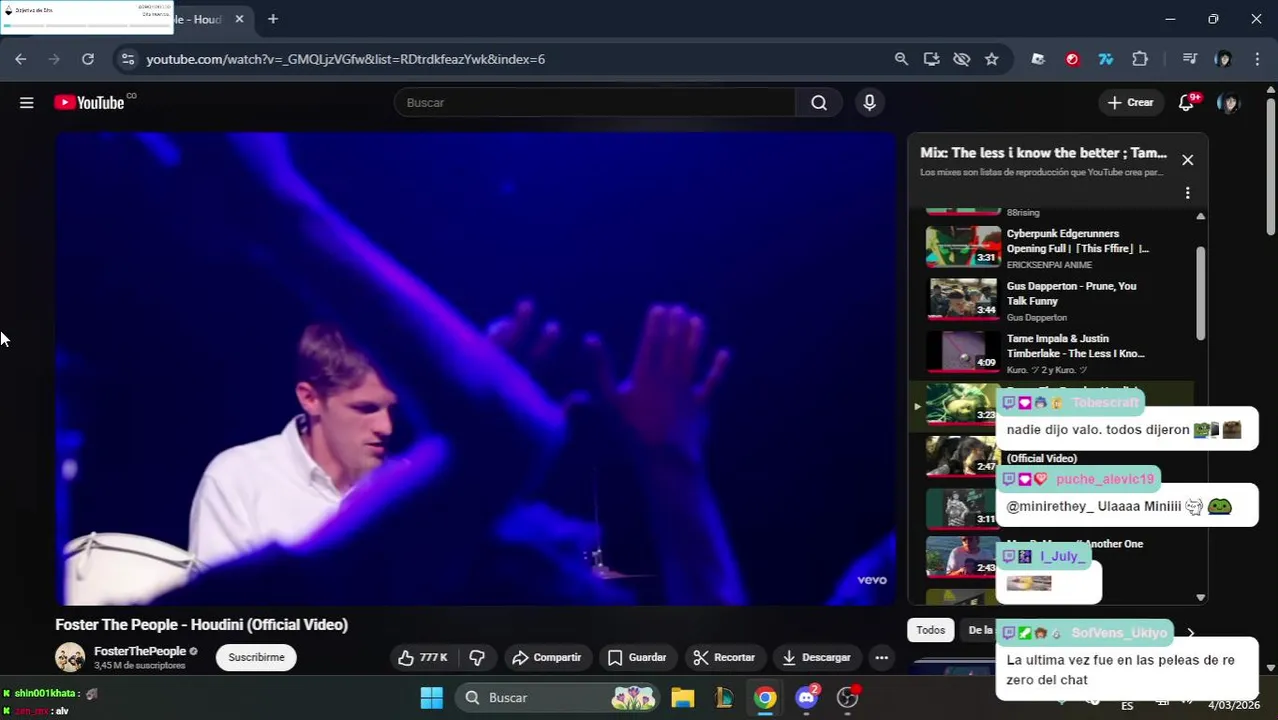Open YouTube notifications bell
This screenshot has width=1278, height=720.
coord(1186,102)
